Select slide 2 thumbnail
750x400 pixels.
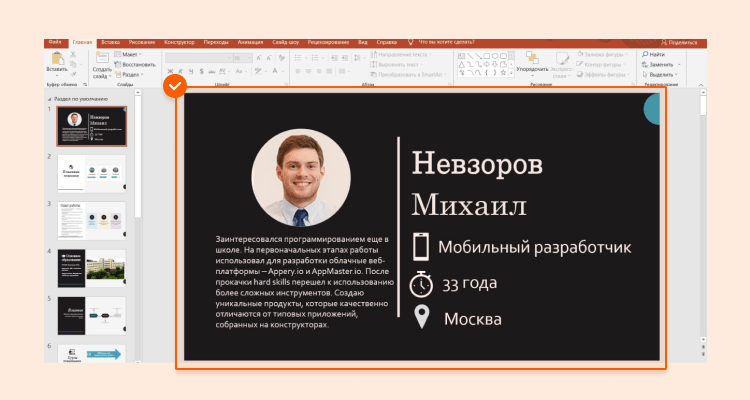pyautogui.click(x=92, y=173)
